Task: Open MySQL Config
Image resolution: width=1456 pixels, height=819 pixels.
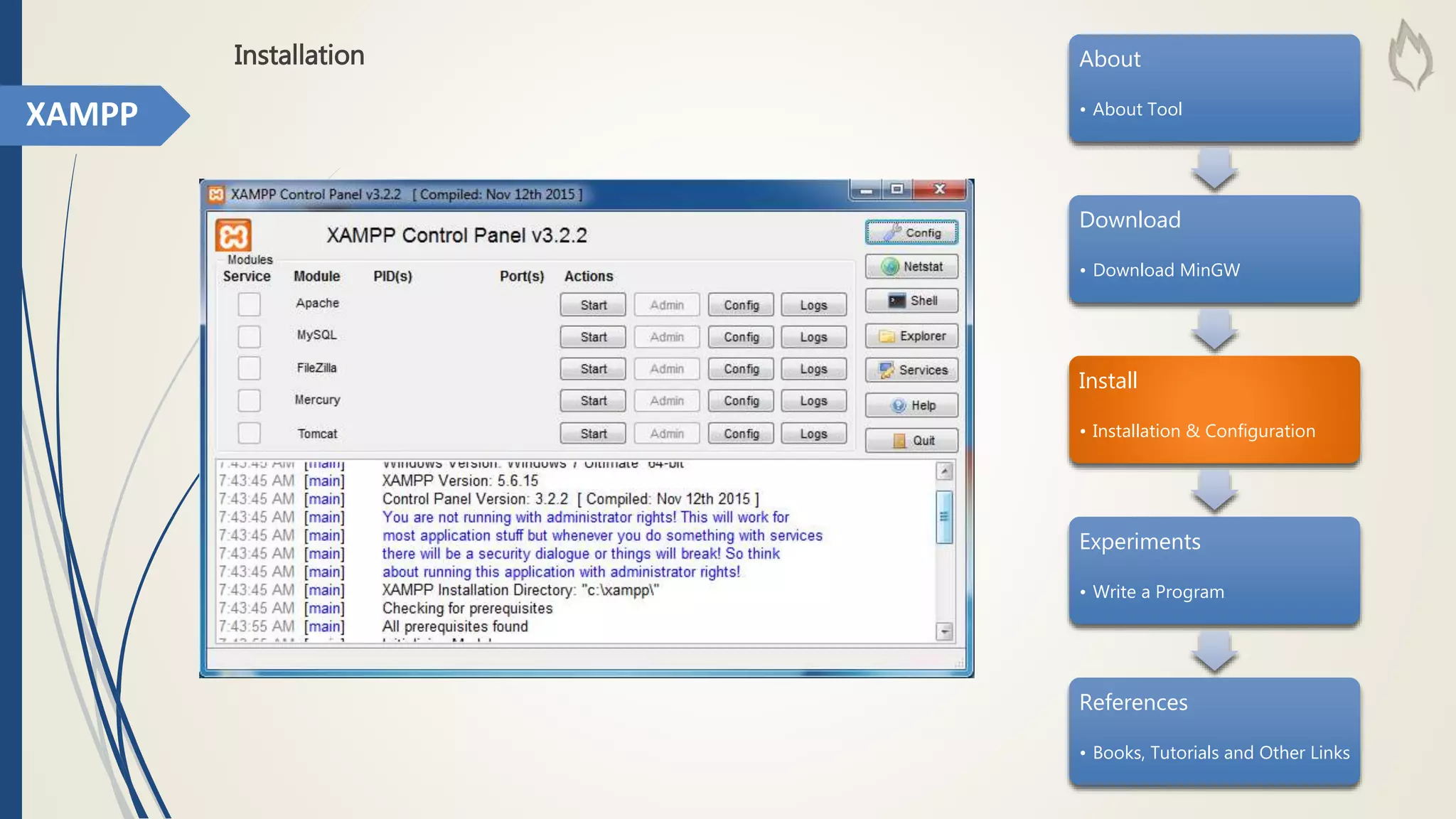Action: (x=741, y=337)
